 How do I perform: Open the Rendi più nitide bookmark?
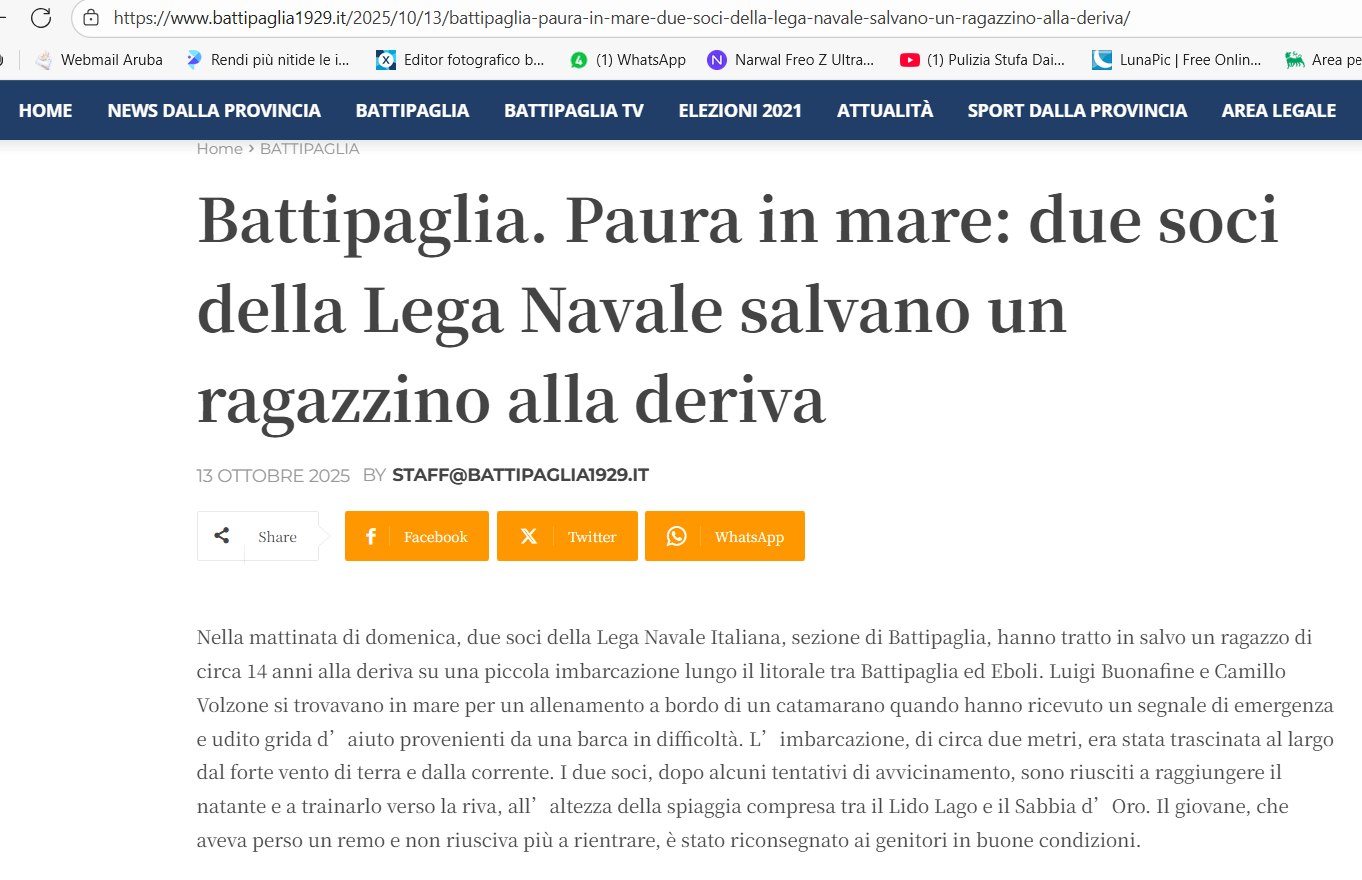click(268, 60)
